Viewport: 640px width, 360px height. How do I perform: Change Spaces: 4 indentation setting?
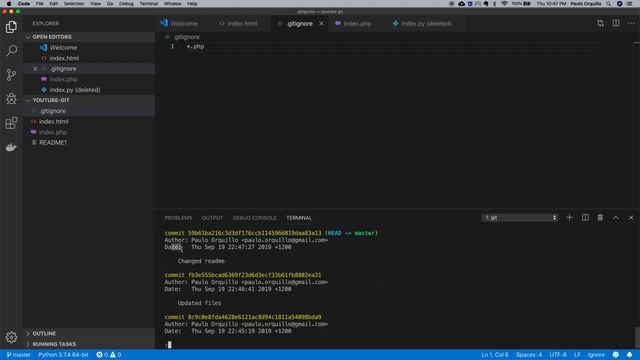coord(529,355)
